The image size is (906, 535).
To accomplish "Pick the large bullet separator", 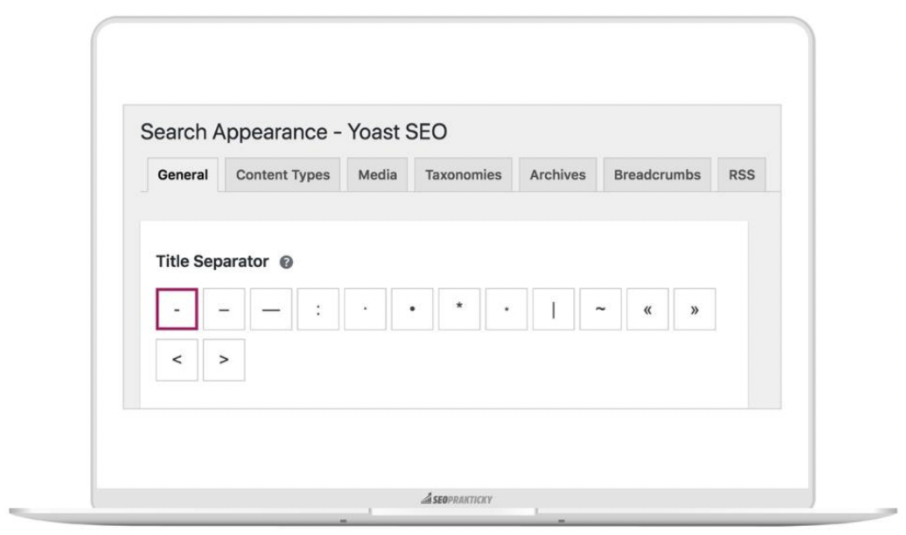I will 412,309.
